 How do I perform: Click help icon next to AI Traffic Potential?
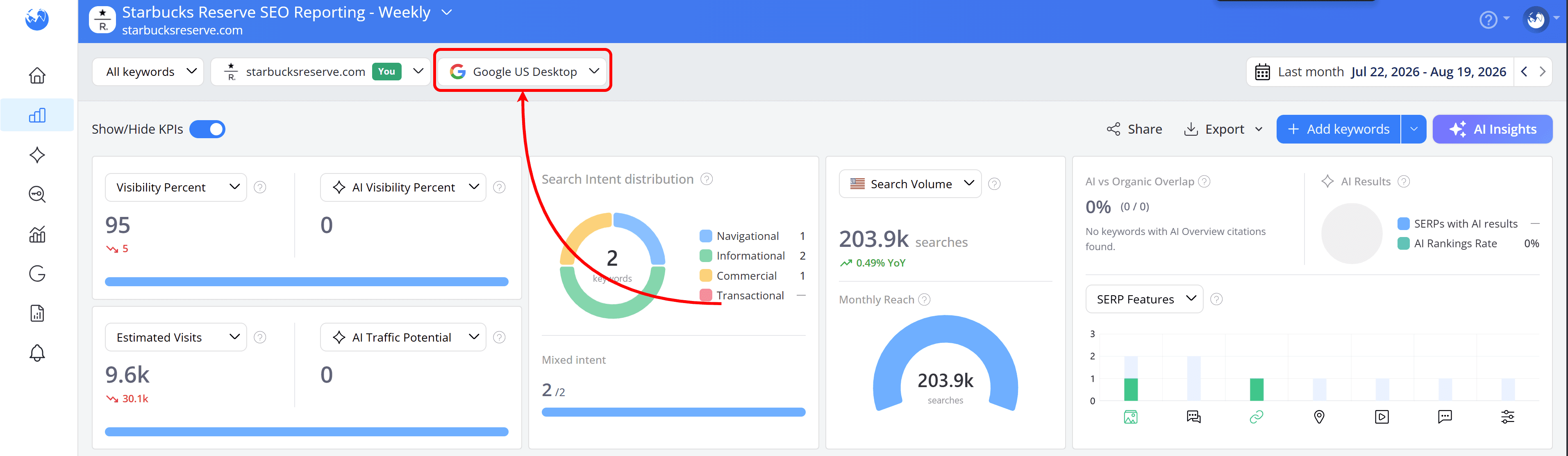(499, 337)
